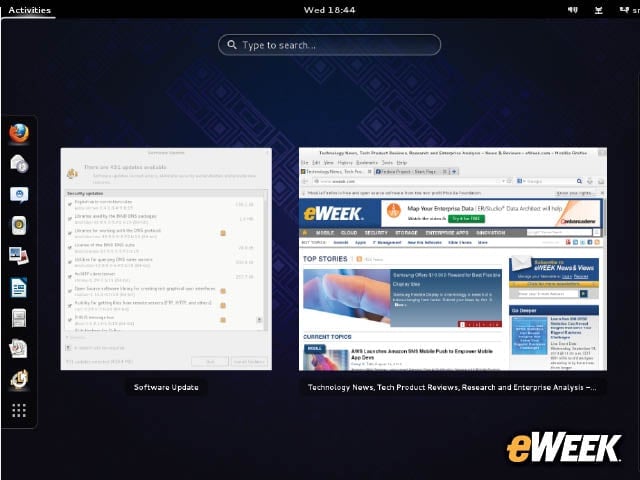Launch LibreOffice Writer from the dash
The image size is (640, 480).
(x=19, y=287)
